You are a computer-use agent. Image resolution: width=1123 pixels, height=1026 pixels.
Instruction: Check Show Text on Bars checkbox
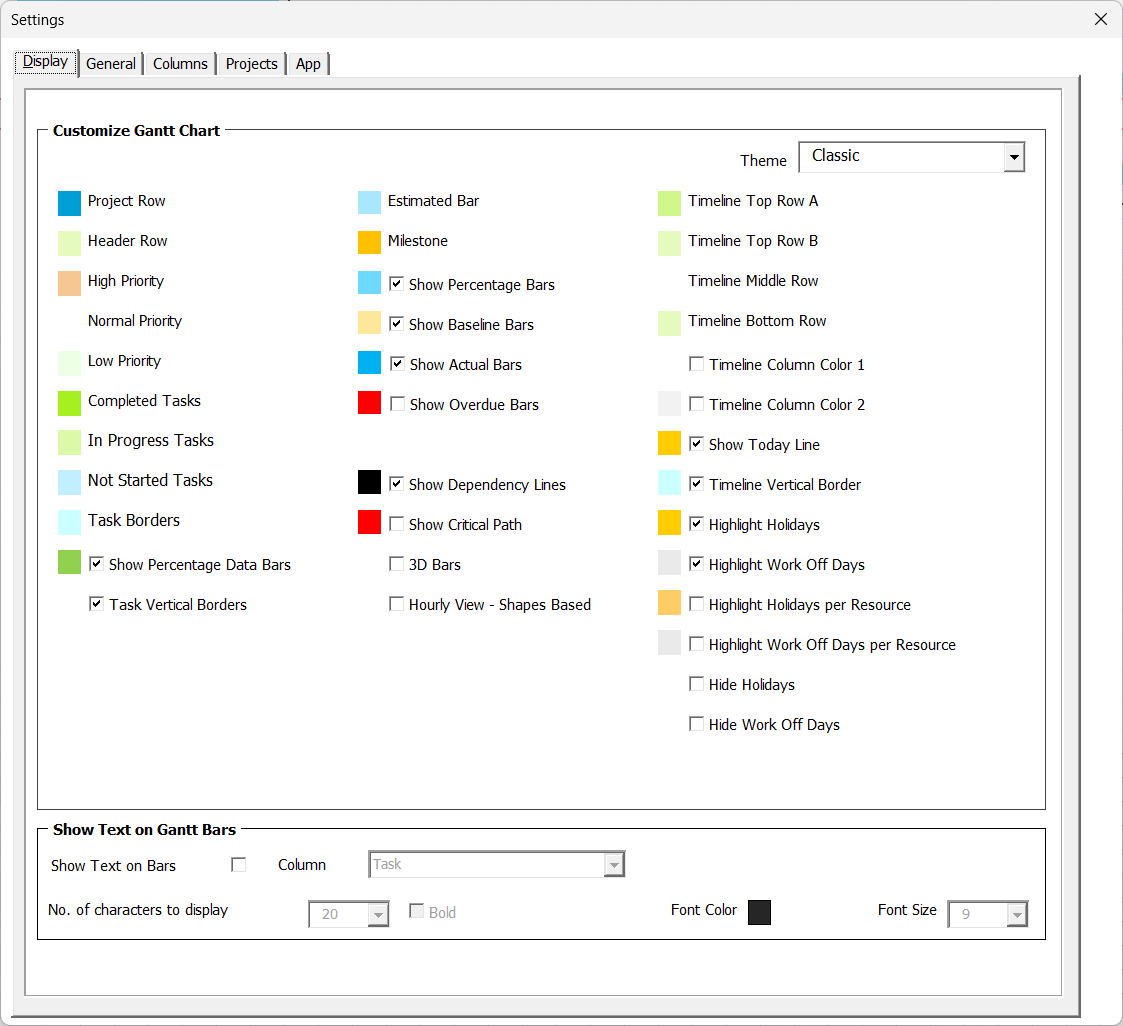(238, 865)
